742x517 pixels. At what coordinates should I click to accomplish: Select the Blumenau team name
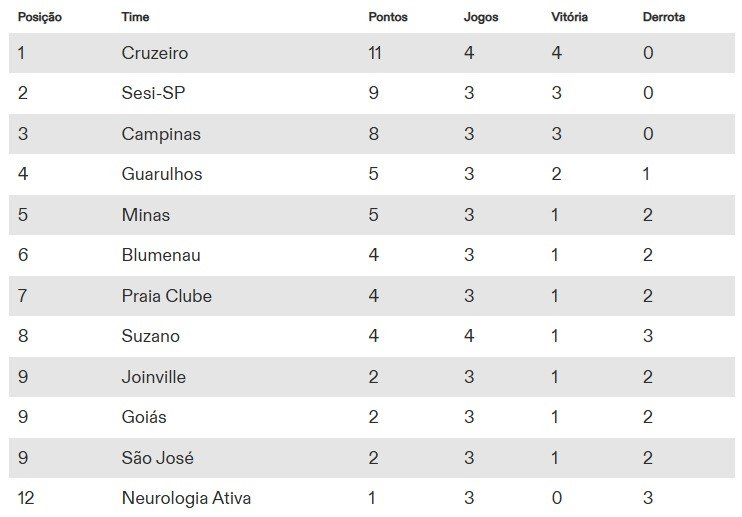pos(161,255)
